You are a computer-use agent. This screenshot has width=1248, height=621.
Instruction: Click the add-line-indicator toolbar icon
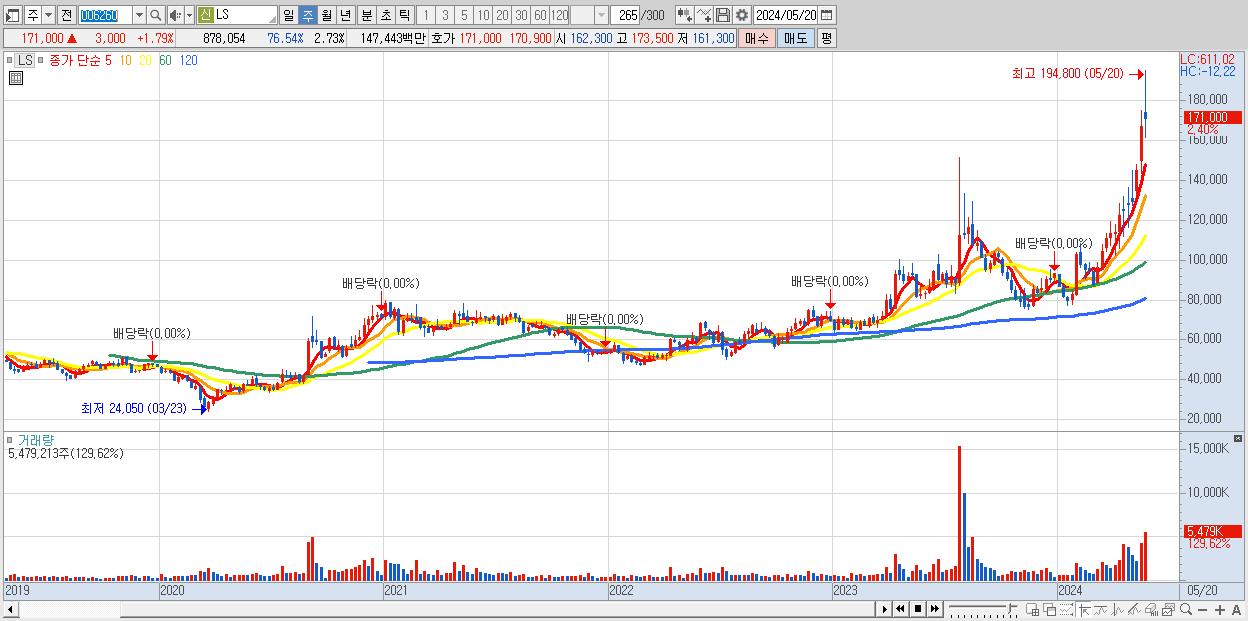pyautogui.click(x=704, y=15)
